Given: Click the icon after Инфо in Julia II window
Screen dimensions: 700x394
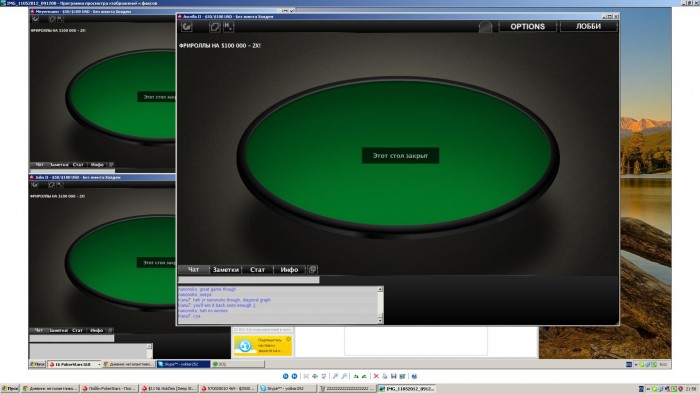Looking at the screenshot, I should (110, 330).
